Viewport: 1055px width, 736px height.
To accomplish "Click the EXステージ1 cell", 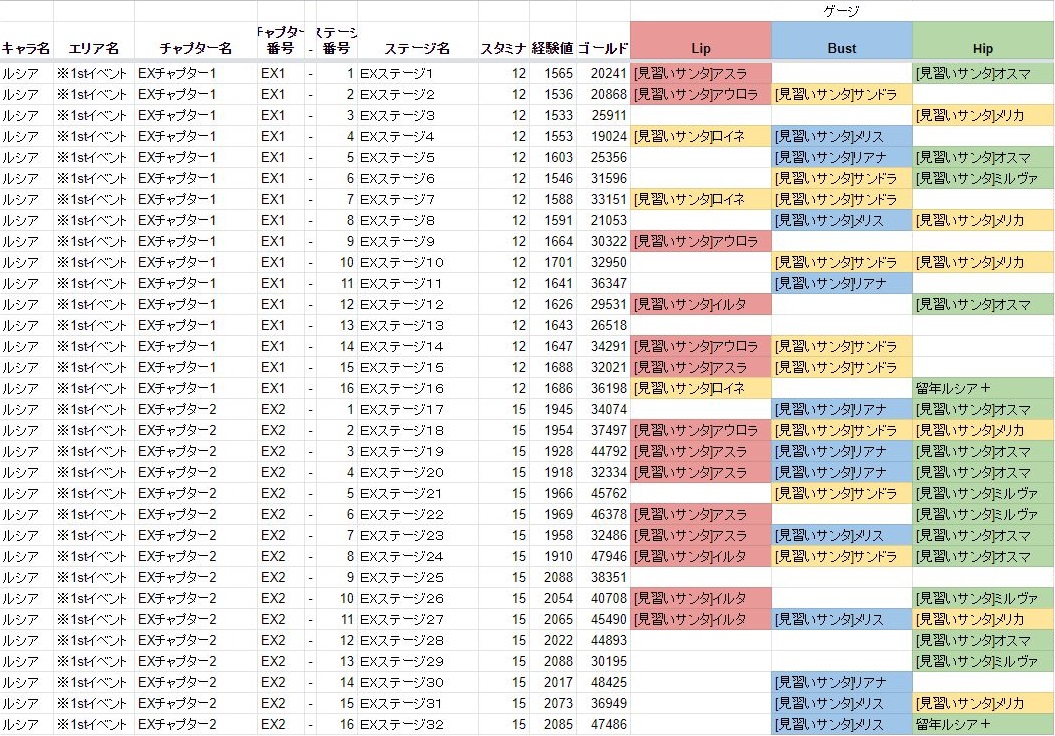I will 416,73.
